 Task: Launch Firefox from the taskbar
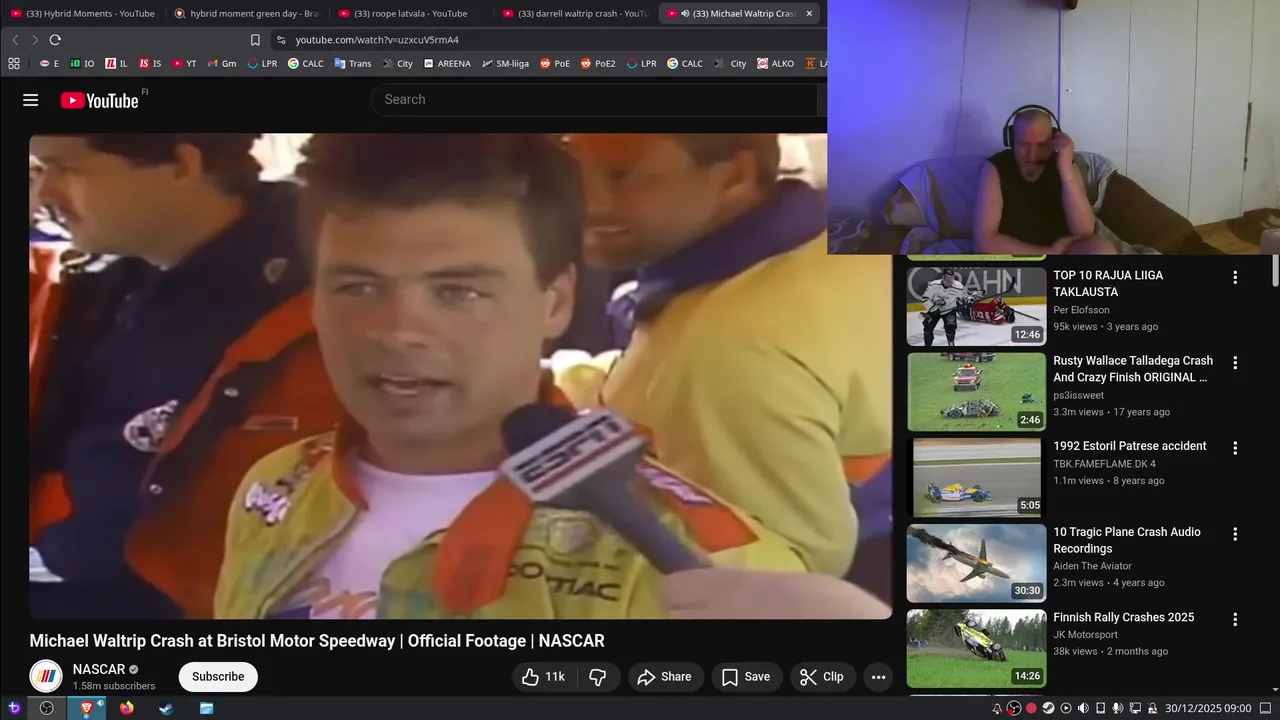tap(126, 708)
